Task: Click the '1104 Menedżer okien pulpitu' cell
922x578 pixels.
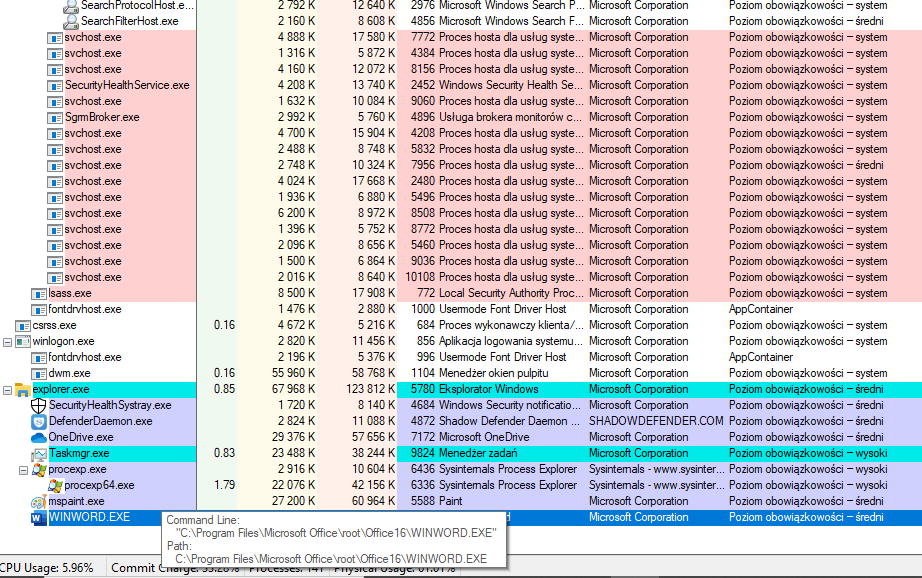Action: coord(479,373)
